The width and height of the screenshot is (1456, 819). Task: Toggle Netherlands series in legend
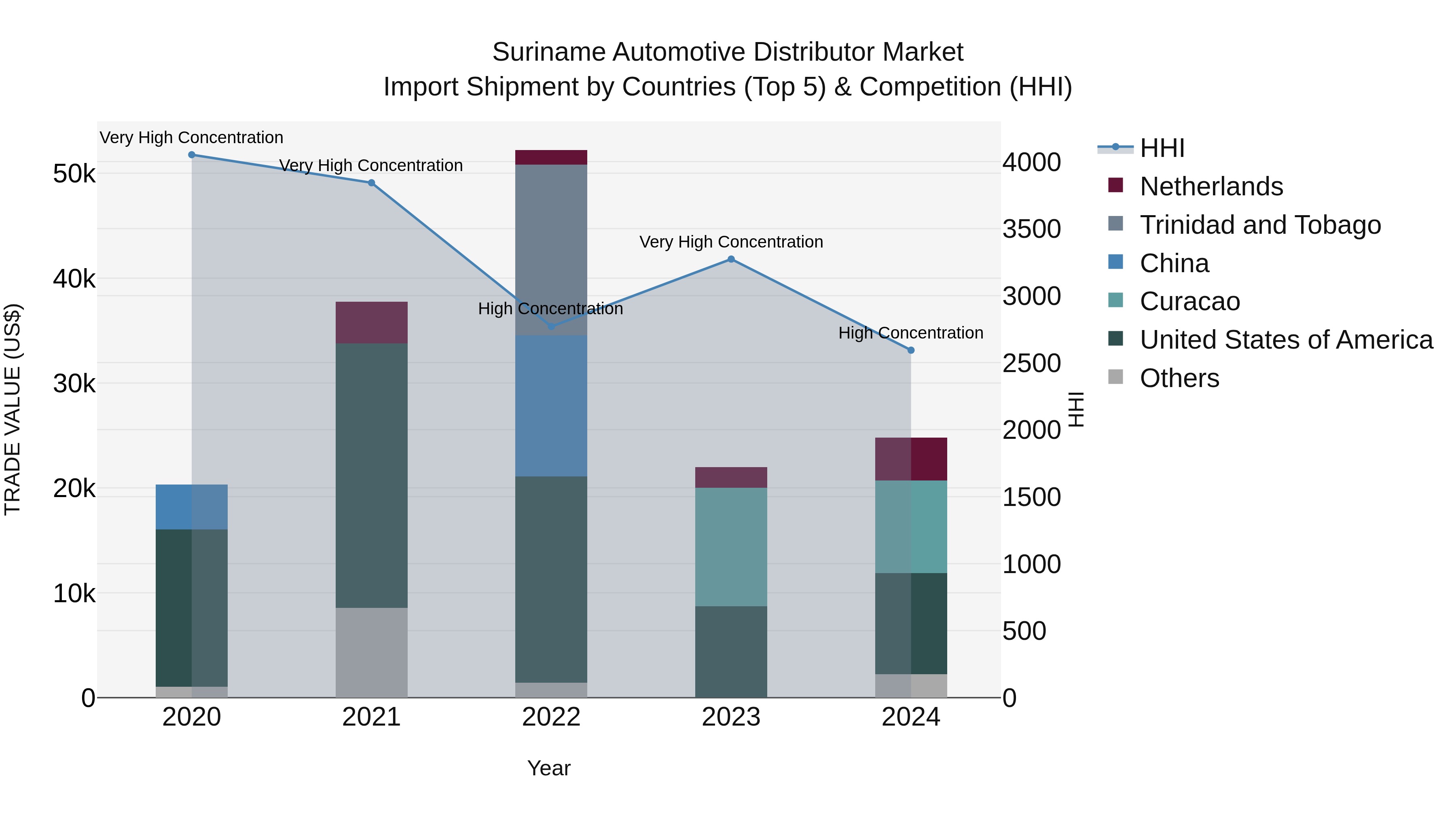[x=1196, y=186]
